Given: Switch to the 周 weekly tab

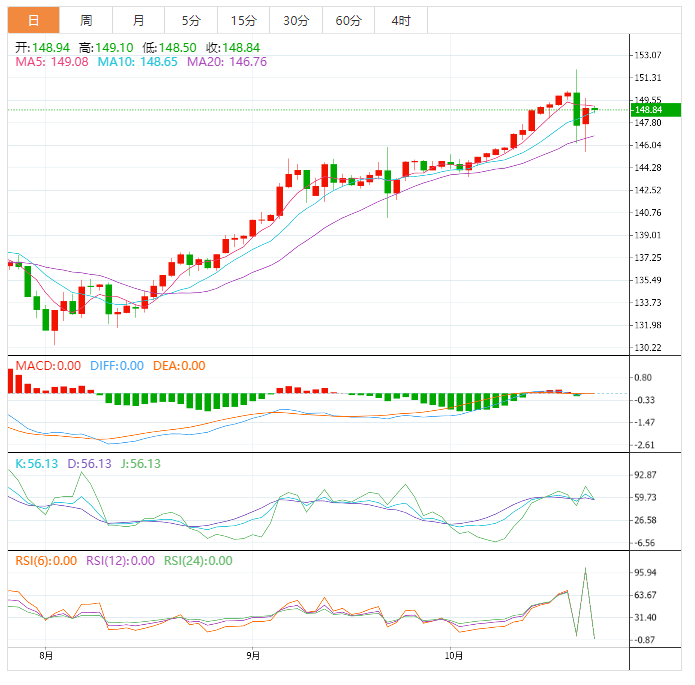Looking at the screenshot, I should point(86,20).
